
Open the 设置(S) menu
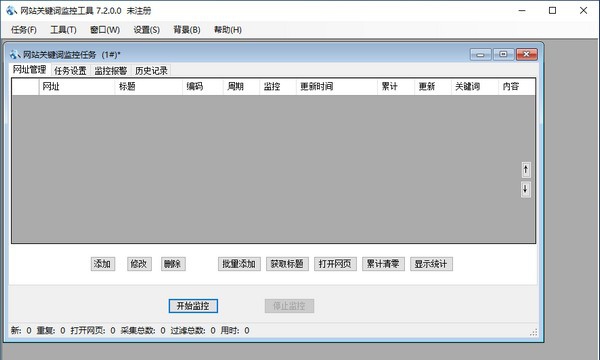tap(147, 30)
